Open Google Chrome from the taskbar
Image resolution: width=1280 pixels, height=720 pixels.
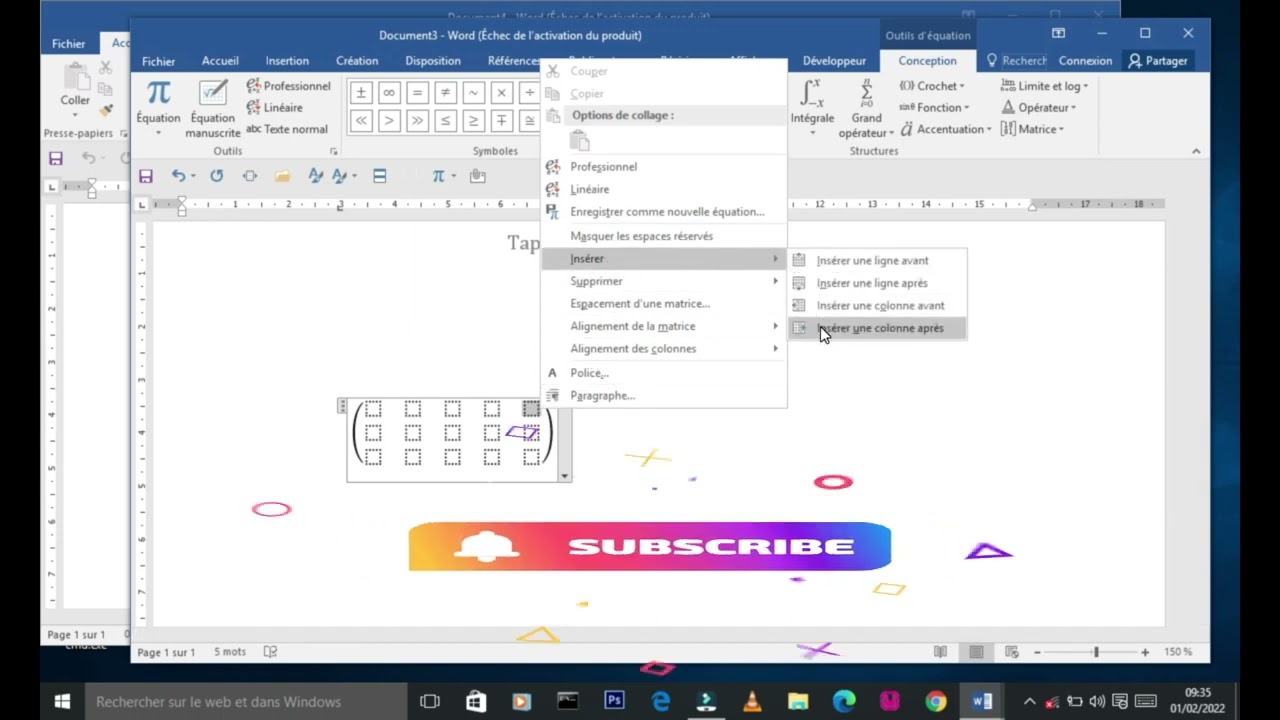click(x=935, y=701)
